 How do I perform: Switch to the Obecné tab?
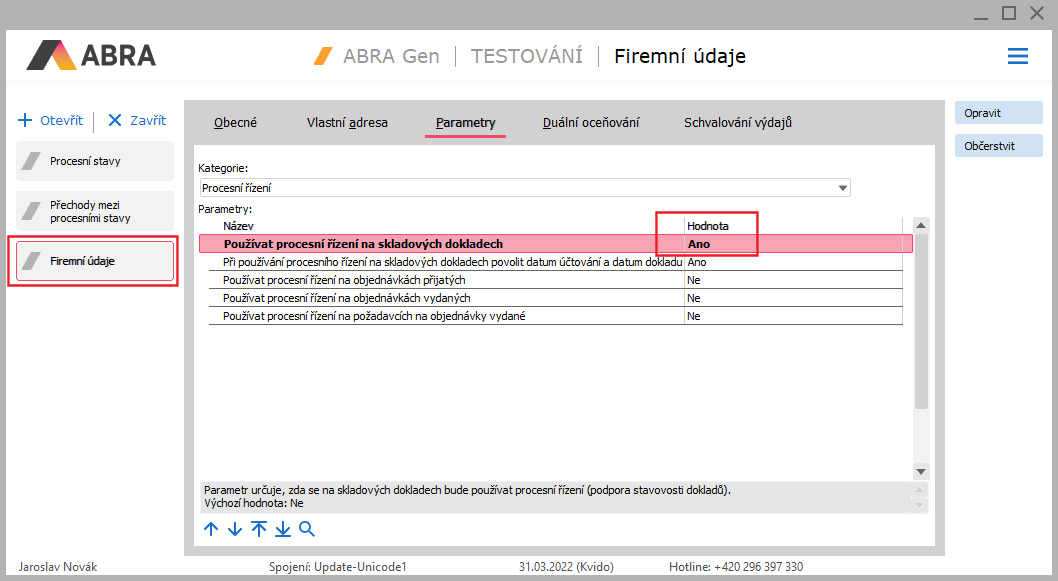pyautogui.click(x=235, y=123)
